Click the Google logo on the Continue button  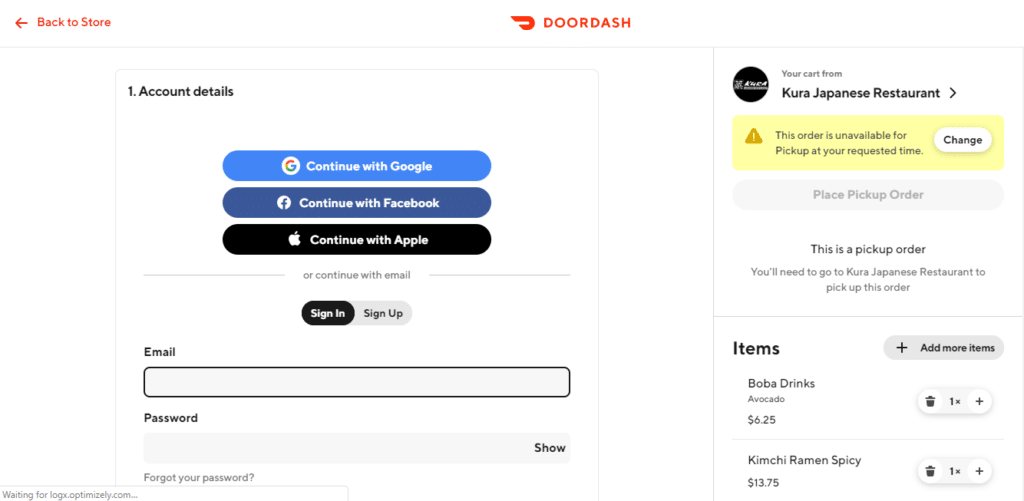(x=291, y=166)
